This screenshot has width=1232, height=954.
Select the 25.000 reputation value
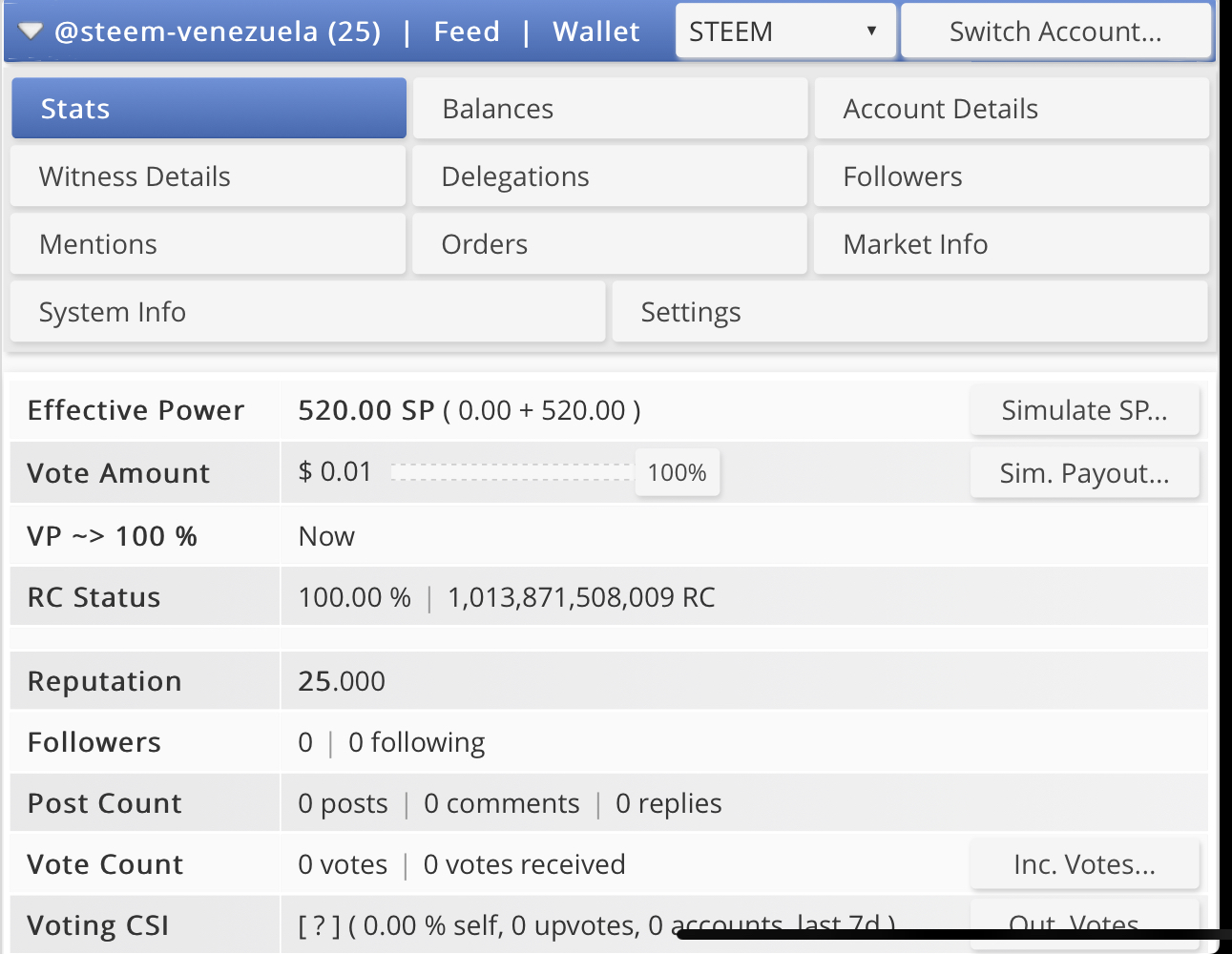[x=342, y=681]
